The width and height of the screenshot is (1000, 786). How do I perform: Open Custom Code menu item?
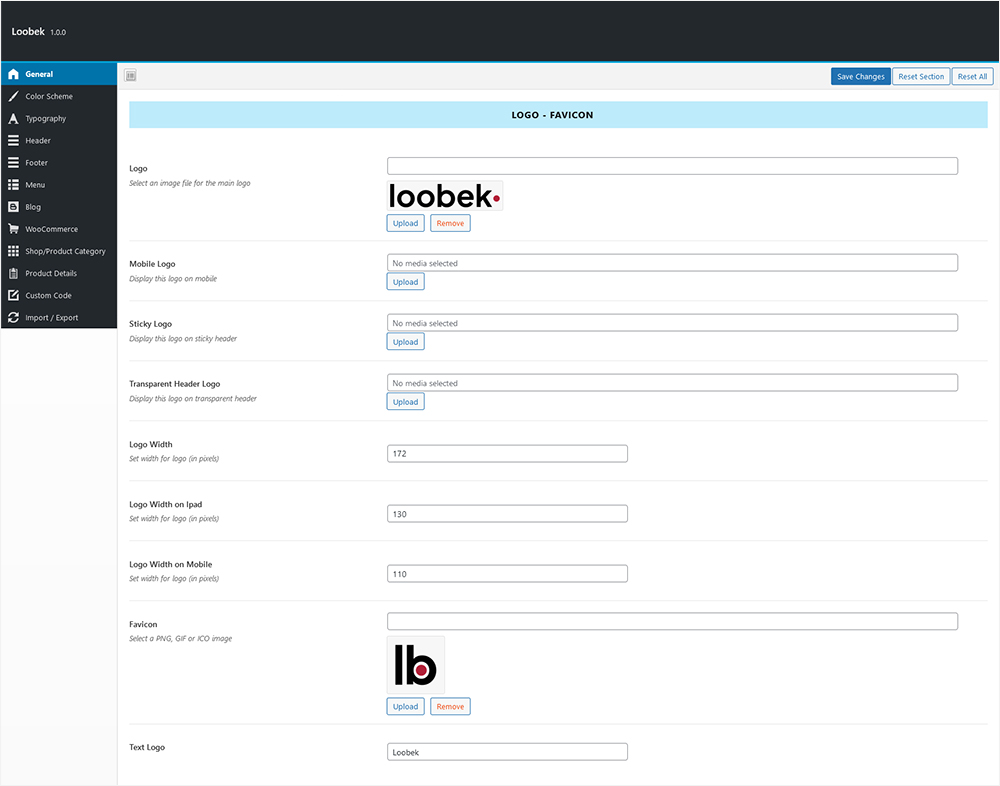tap(59, 295)
